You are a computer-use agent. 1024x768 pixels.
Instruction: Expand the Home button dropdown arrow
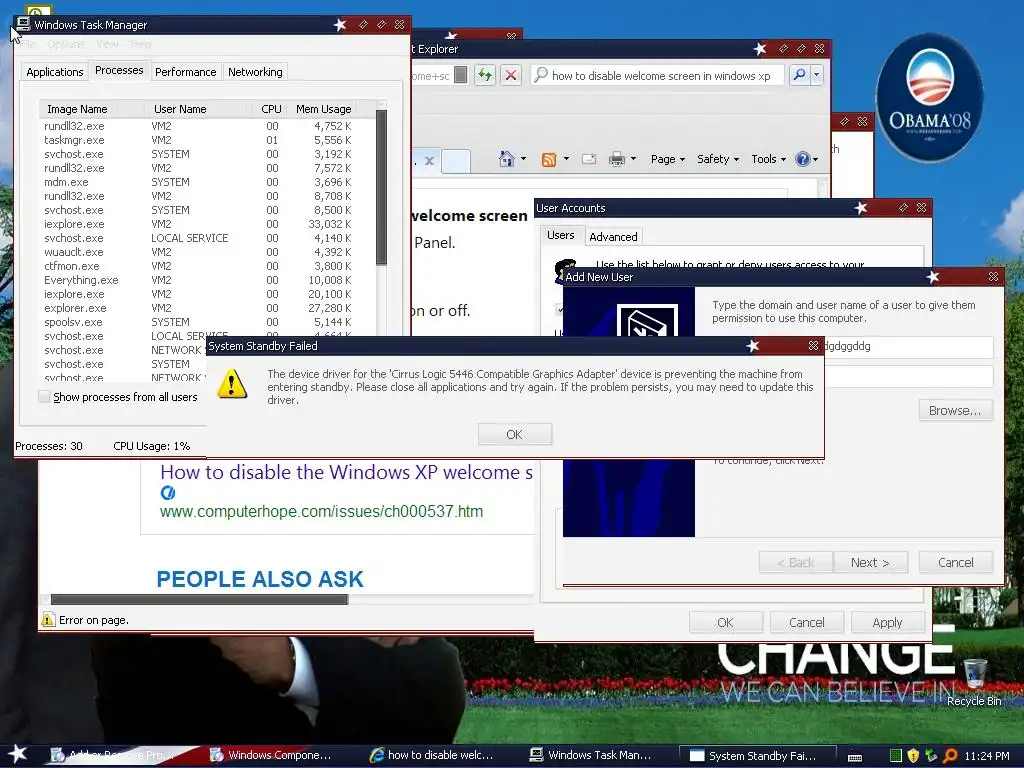pyautogui.click(x=523, y=159)
